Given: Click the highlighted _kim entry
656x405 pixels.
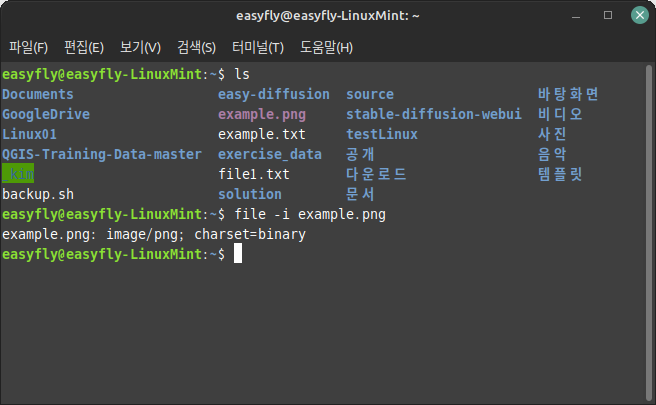Looking at the screenshot, I should (x=18, y=174).
